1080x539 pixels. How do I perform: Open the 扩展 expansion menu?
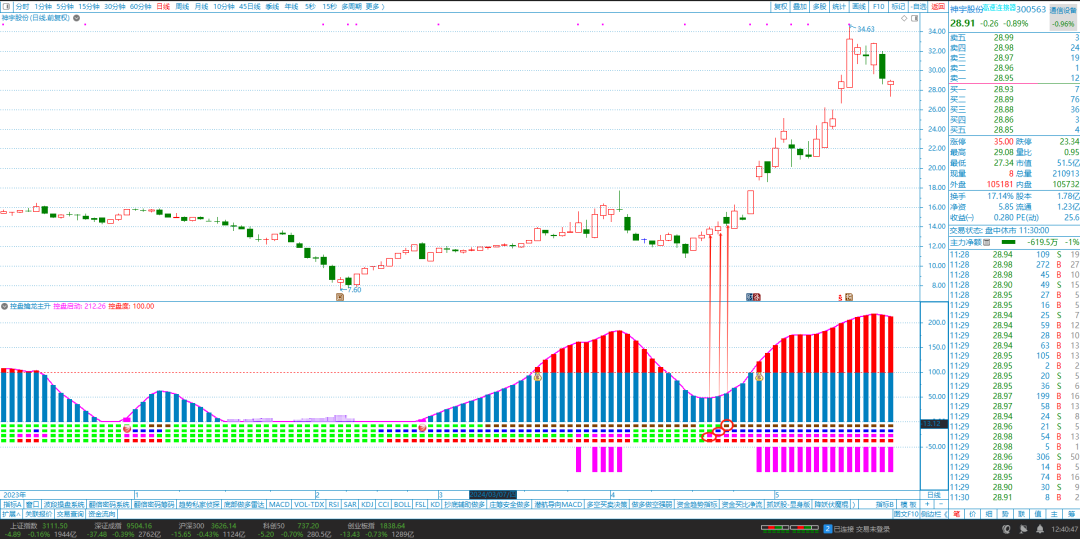11,514
